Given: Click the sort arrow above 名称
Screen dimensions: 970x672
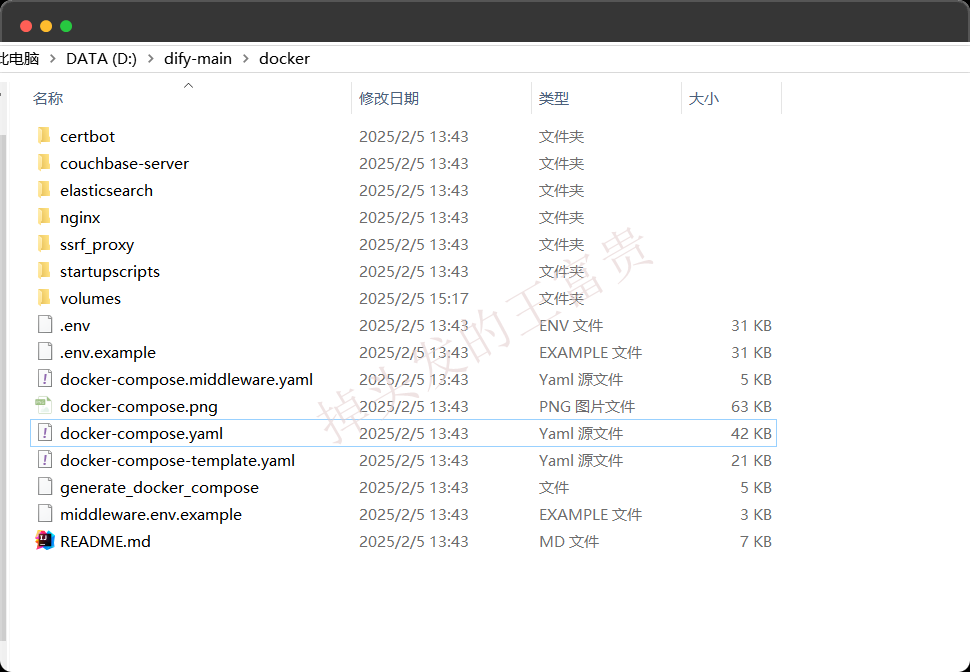Looking at the screenshot, I should point(189,85).
